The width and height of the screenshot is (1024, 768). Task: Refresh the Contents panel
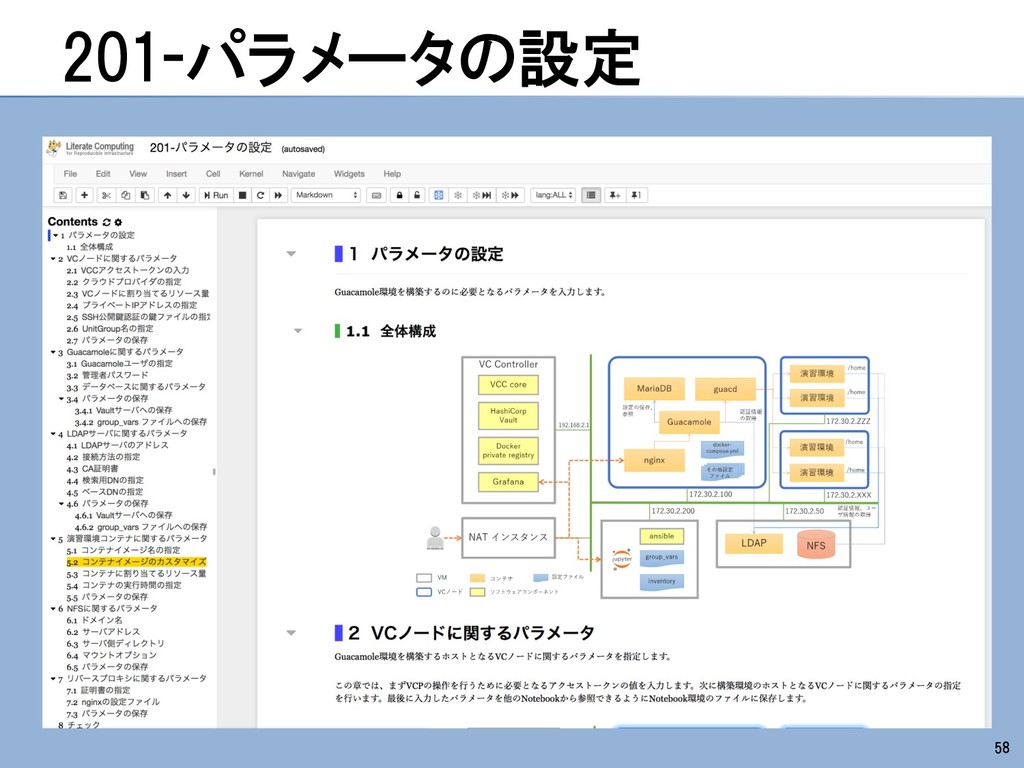[106, 223]
